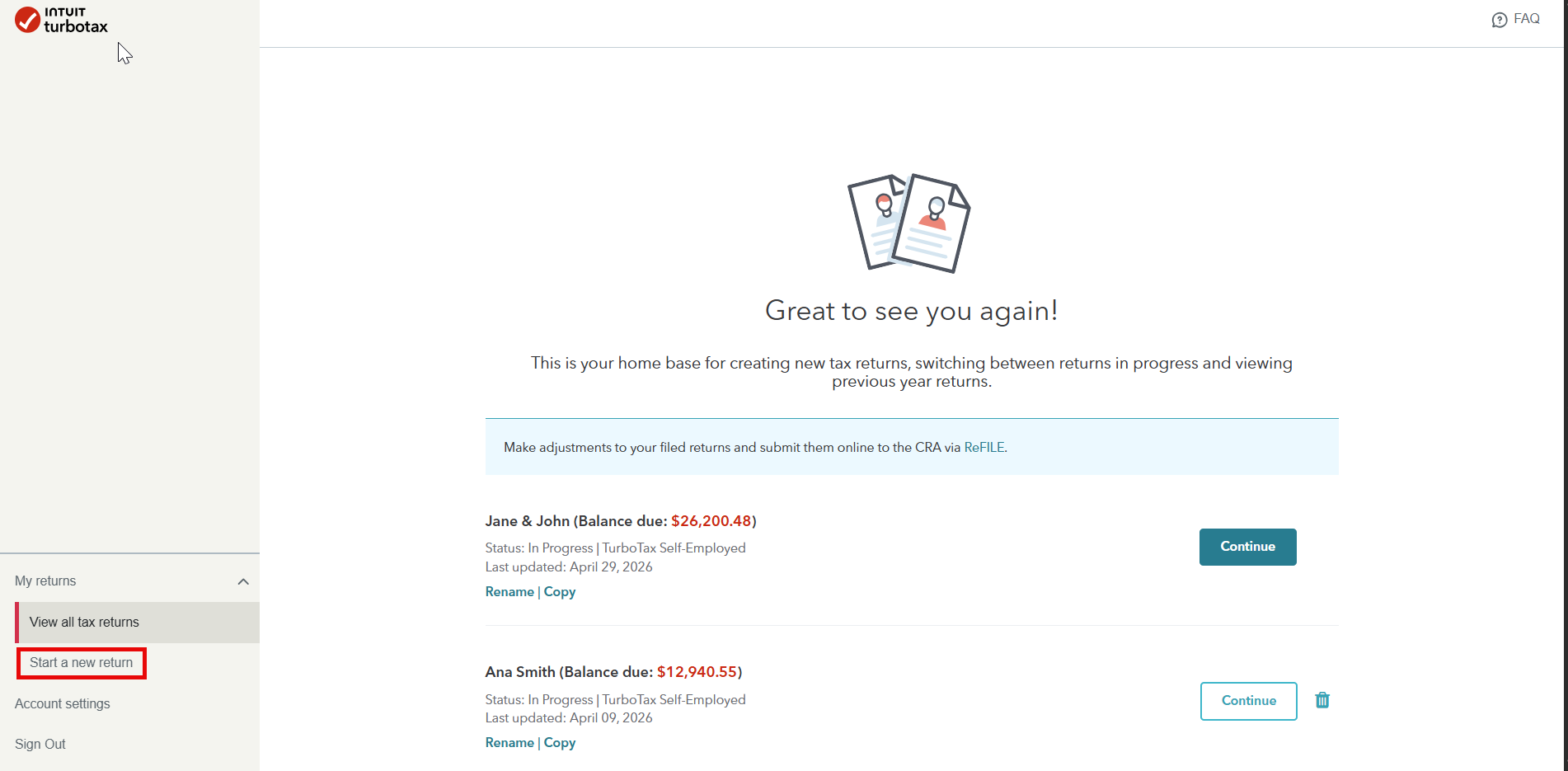Copy the Ana Smith return

tap(560, 743)
